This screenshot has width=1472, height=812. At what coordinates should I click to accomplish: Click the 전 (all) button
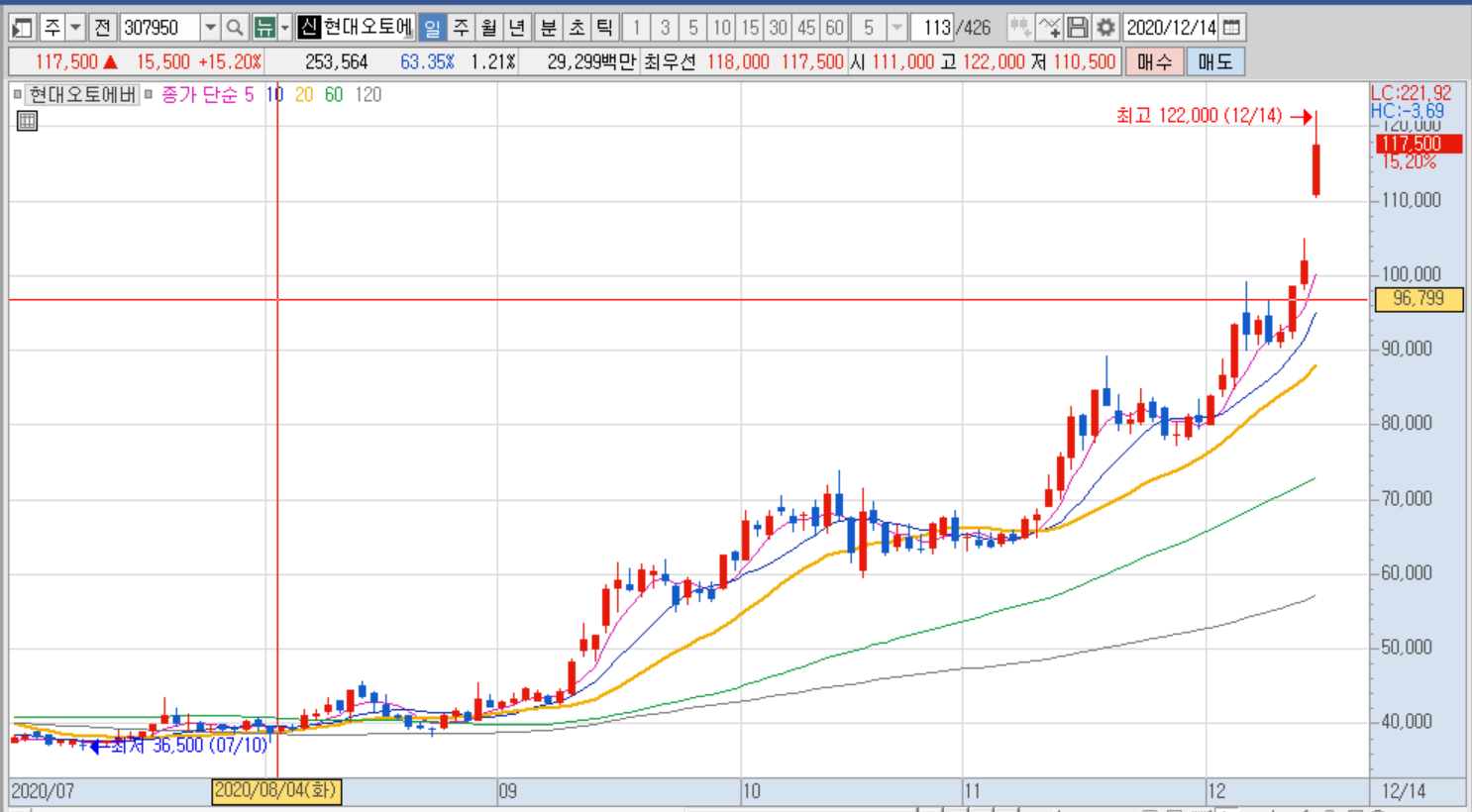(102, 28)
